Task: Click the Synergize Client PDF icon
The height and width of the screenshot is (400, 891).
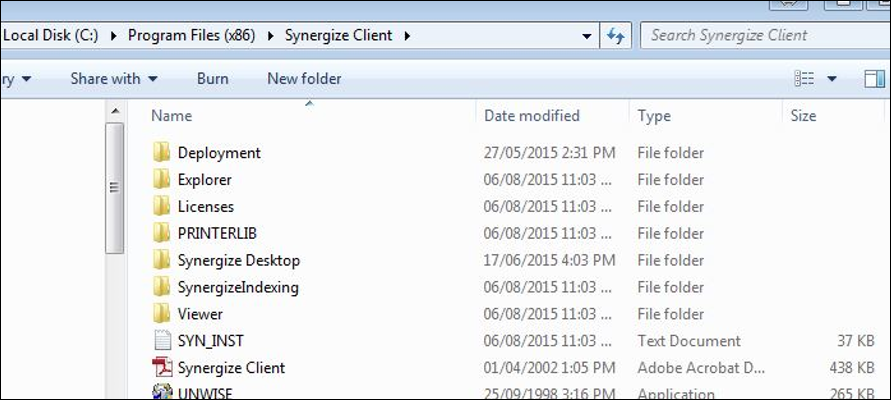Action: point(163,367)
